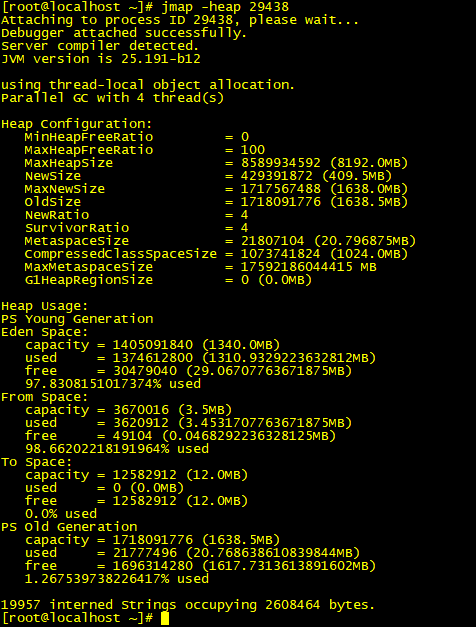The height and width of the screenshot is (627, 476).
Task: Click the Parallel GC with 4 threads line
Action: [112, 98]
